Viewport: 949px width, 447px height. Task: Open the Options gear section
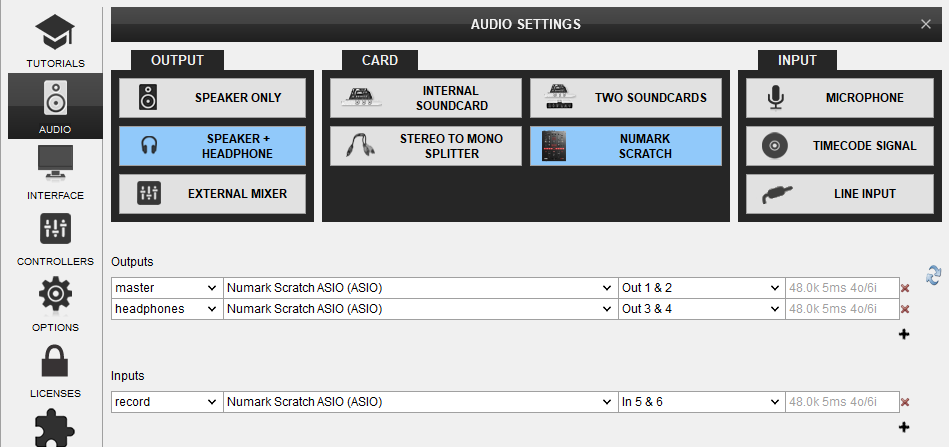[x=55, y=302]
